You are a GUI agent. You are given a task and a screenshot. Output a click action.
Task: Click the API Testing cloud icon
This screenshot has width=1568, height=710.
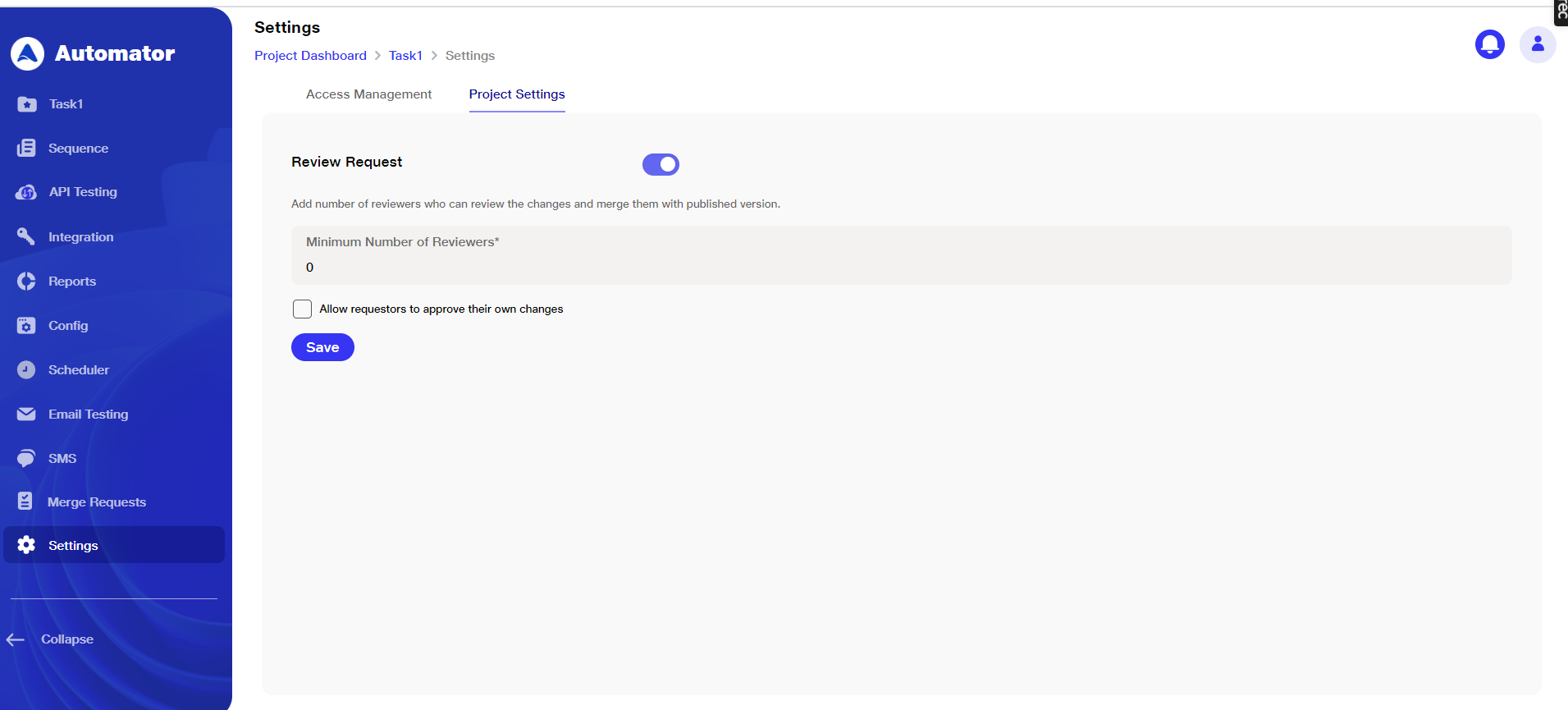[x=26, y=192]
